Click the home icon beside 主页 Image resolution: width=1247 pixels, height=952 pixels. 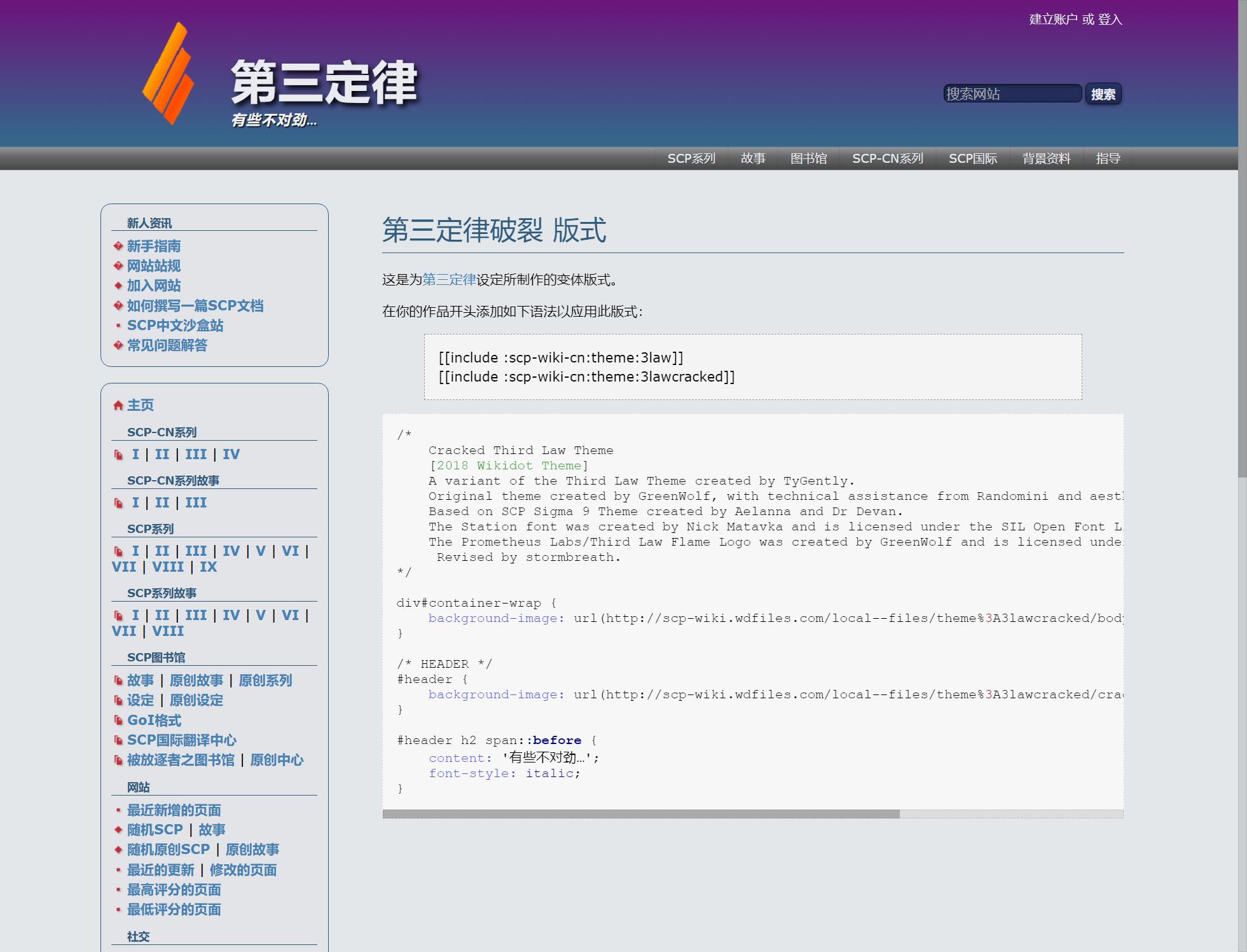(x=118, y=406)
